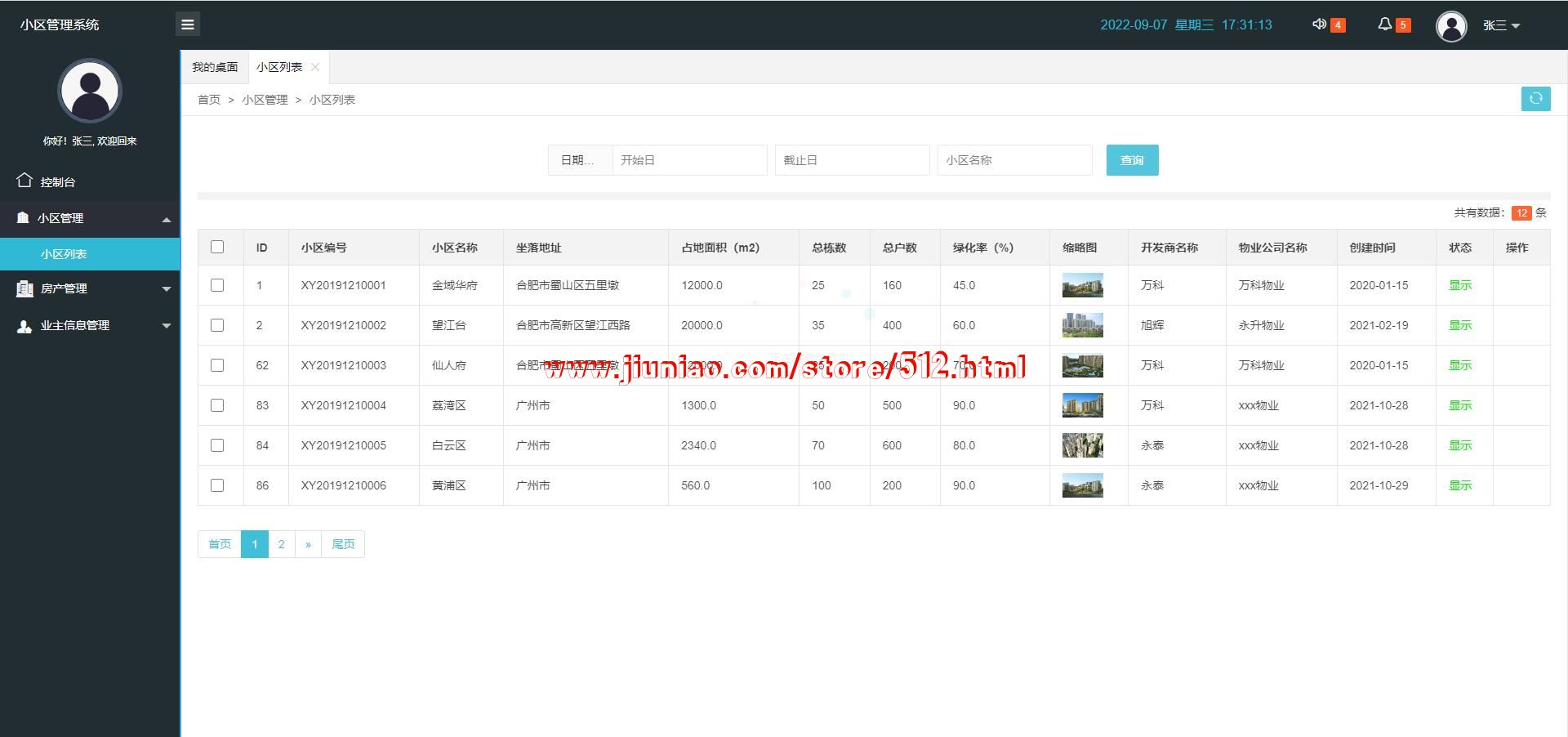Click the large sidebar profile avatar

[90, 91]
